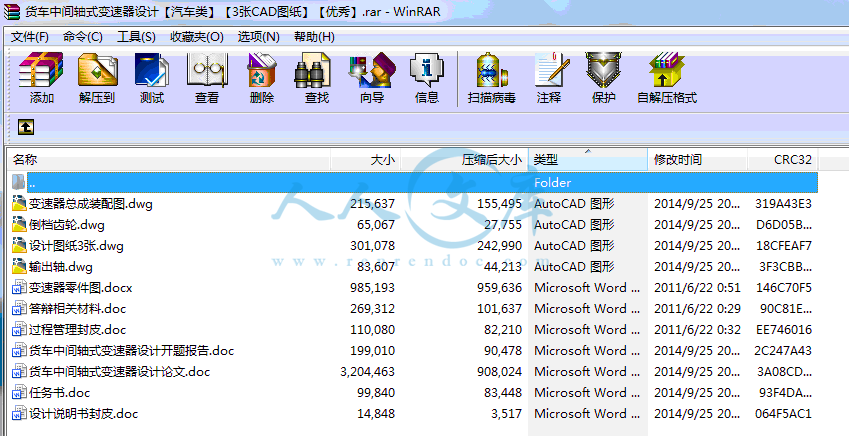Click CRC32 value 064F5AC1

(x=783, y=414)
